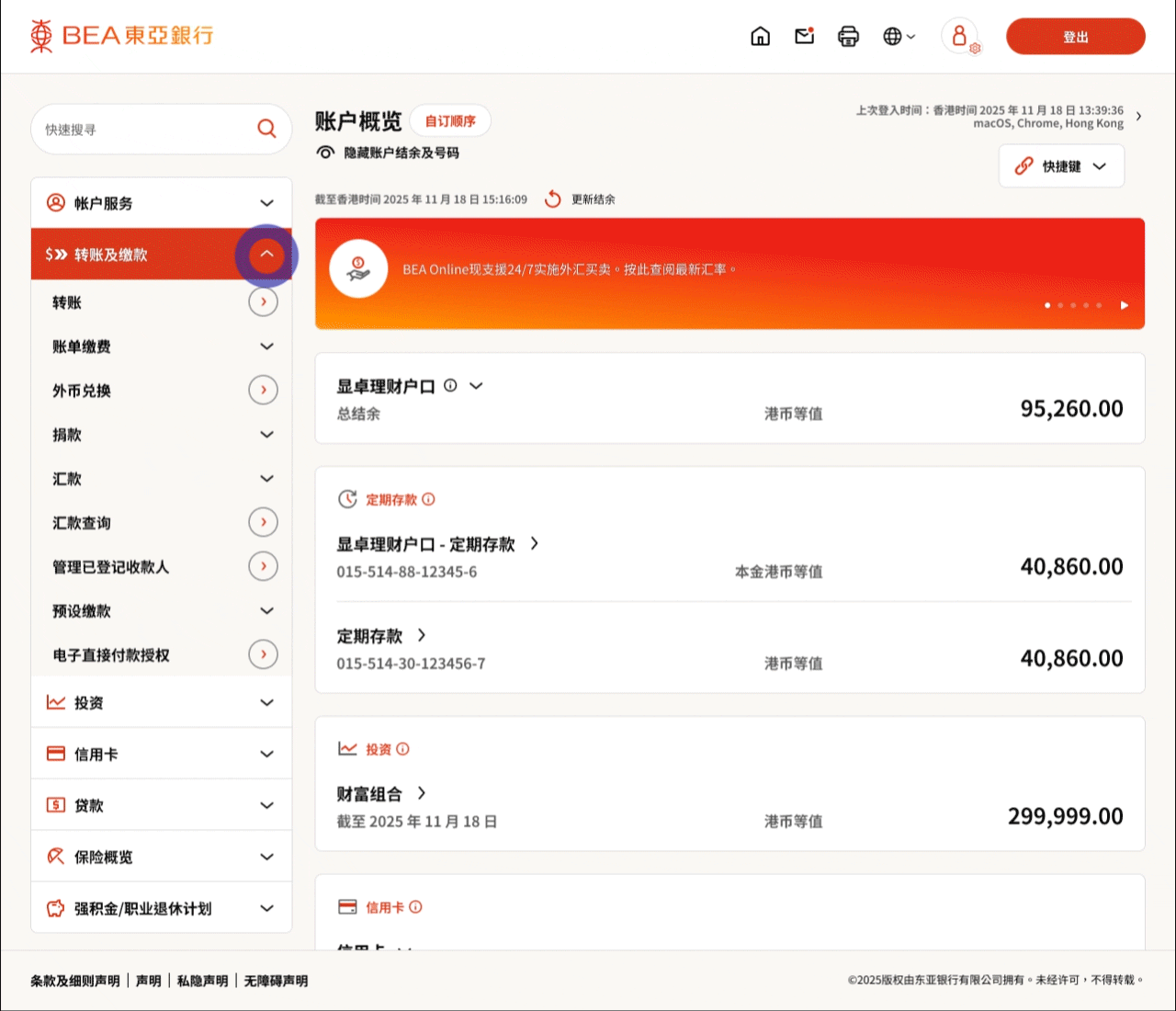Click info icon beside 显卓理财户口
The height and width of the screenshot is (1011, 1176).
click(x=450, y=386)
